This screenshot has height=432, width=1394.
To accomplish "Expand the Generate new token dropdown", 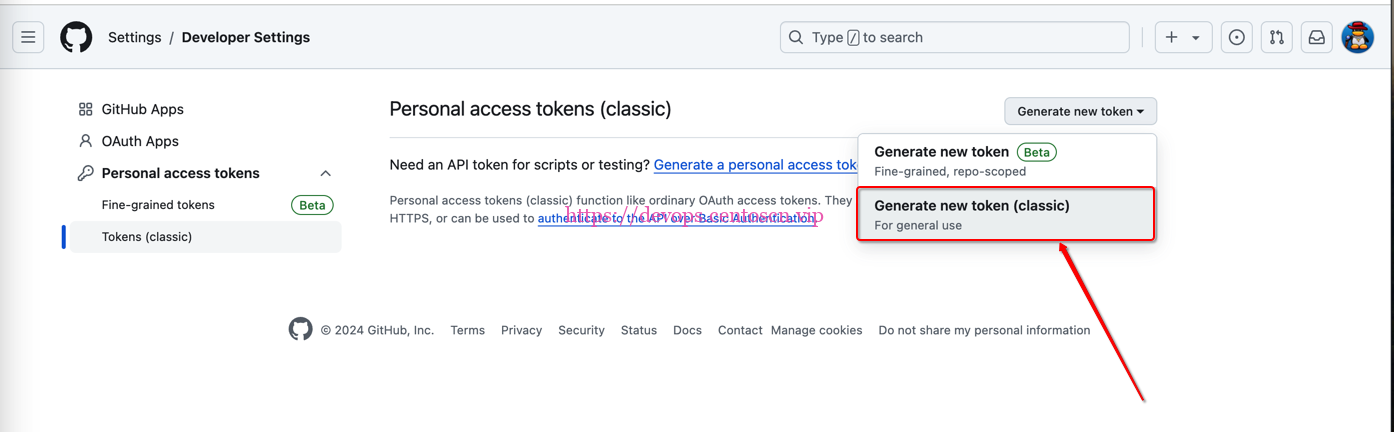I will (x=1080, y=111).
